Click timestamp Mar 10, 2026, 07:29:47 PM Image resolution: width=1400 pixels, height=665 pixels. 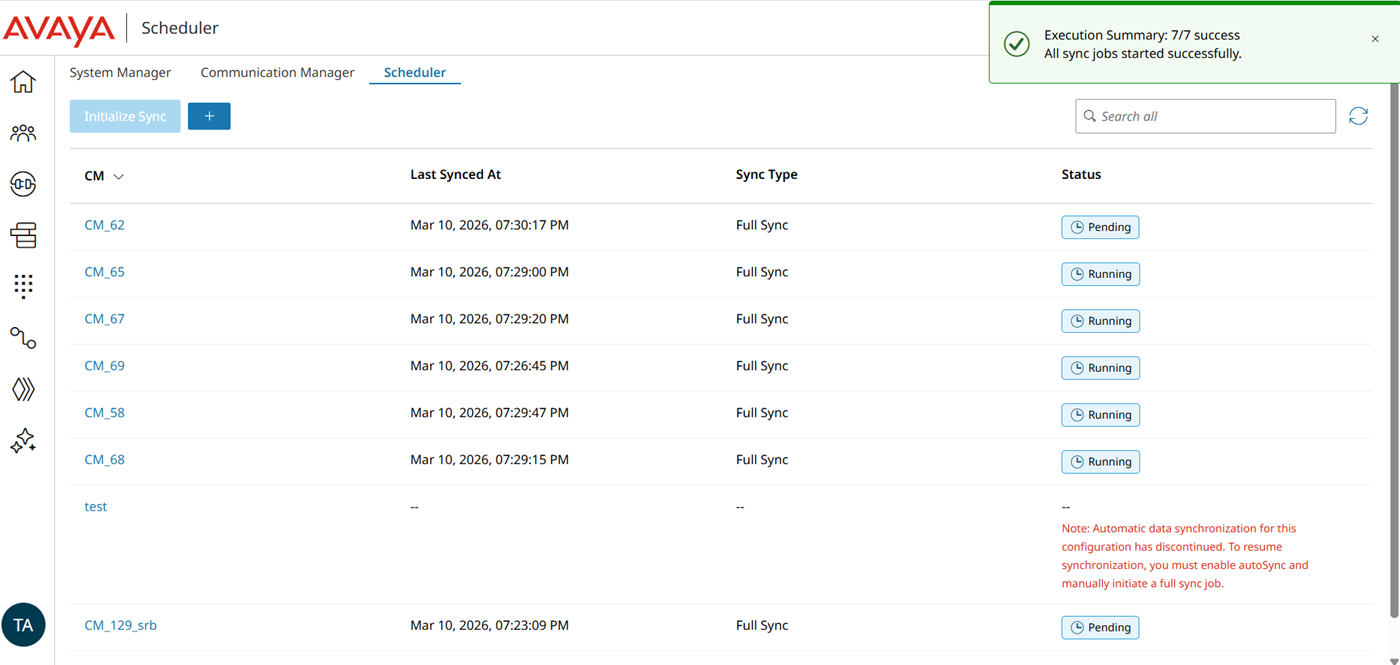(489, 413)
